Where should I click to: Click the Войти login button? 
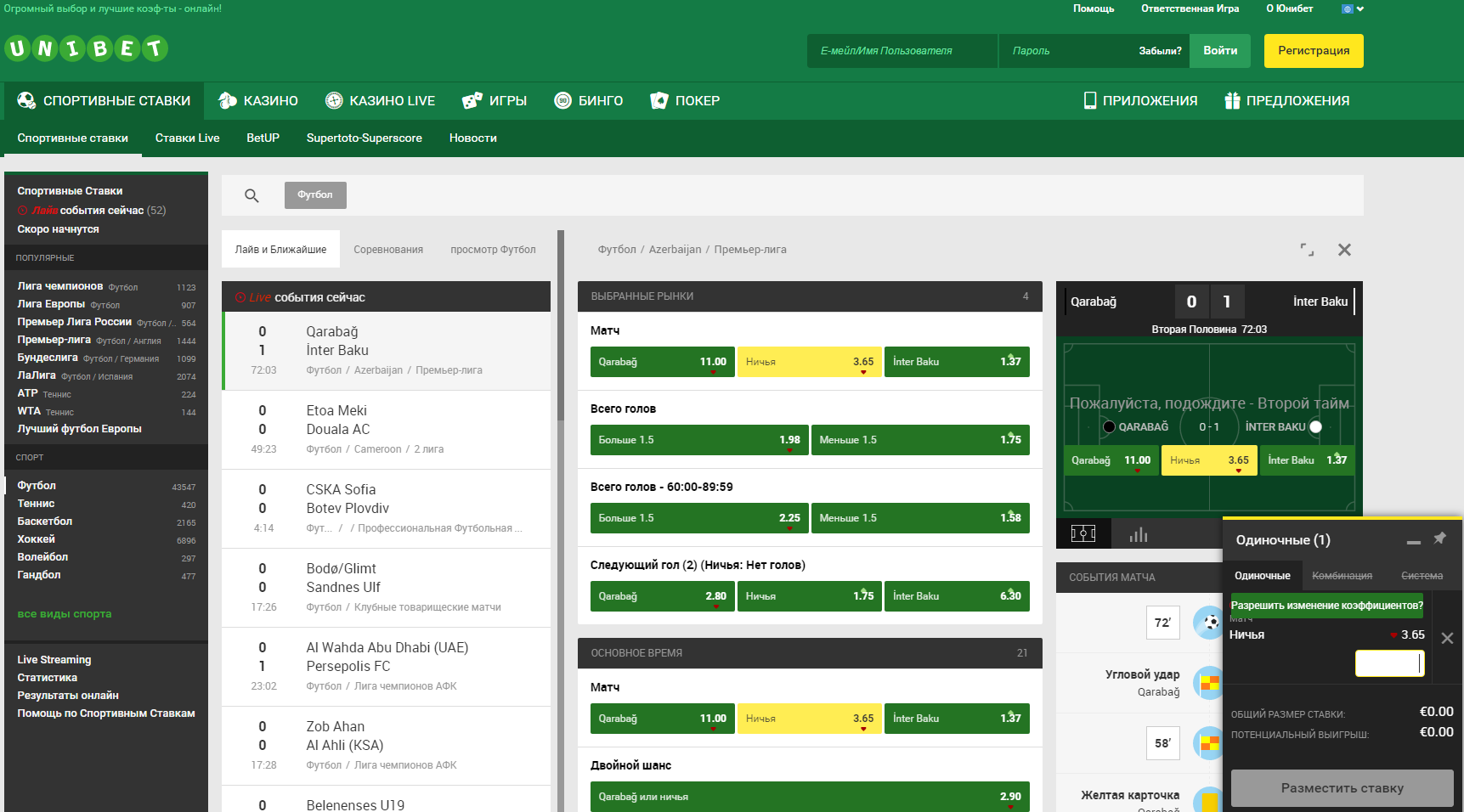(1220, 51)
